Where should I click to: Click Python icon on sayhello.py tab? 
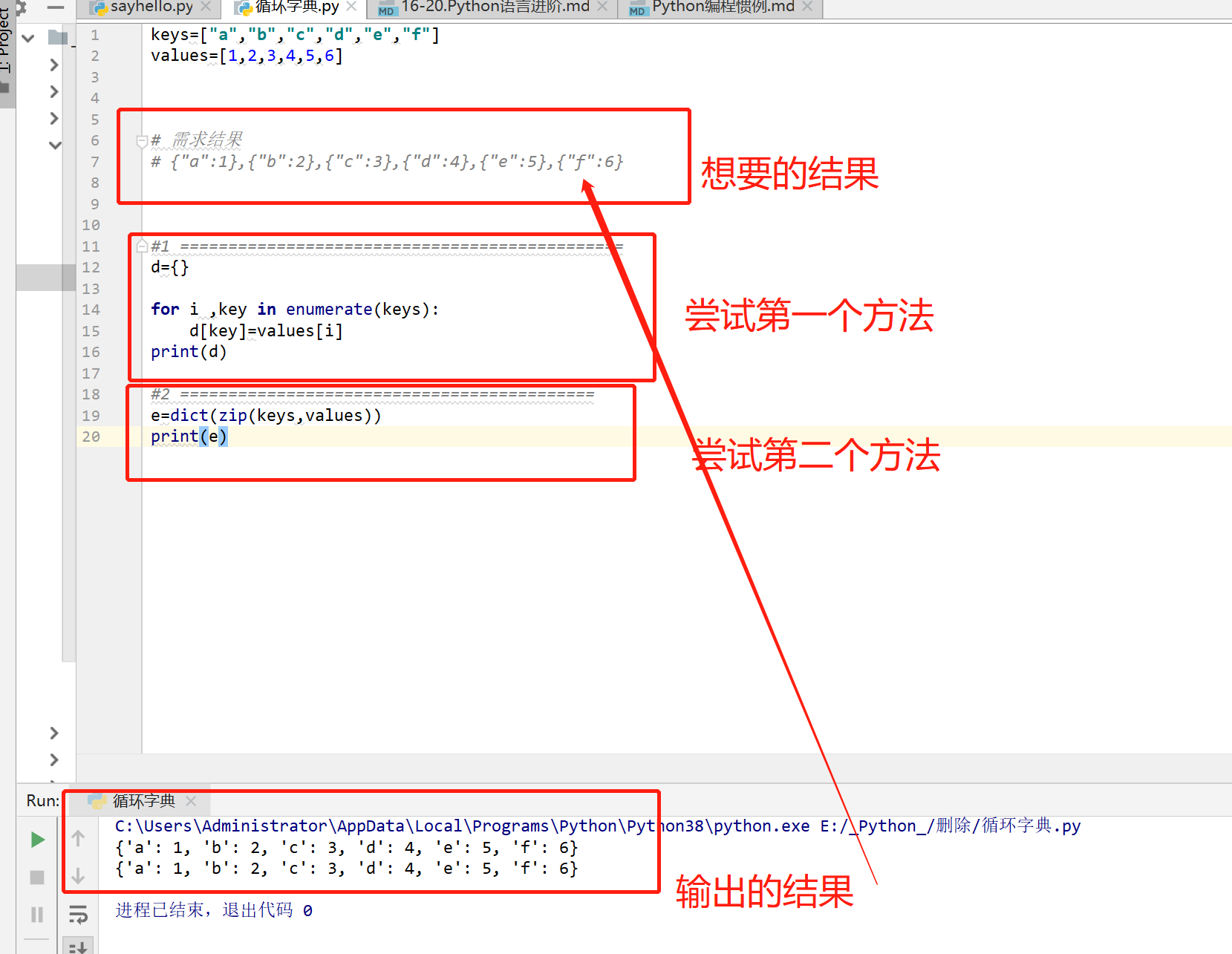100,8
